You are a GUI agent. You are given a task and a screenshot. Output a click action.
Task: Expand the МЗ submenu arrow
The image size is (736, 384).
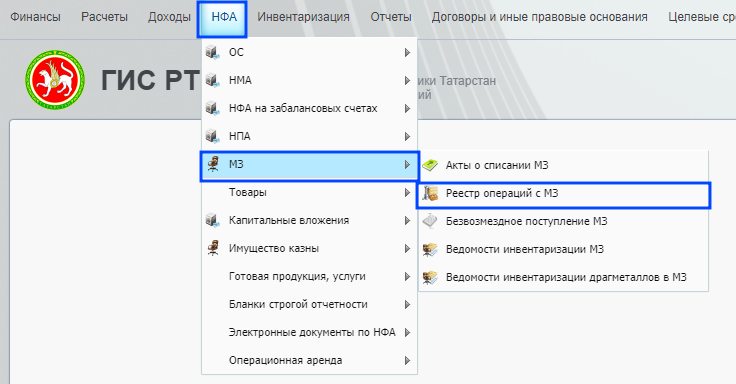(407, 165)
